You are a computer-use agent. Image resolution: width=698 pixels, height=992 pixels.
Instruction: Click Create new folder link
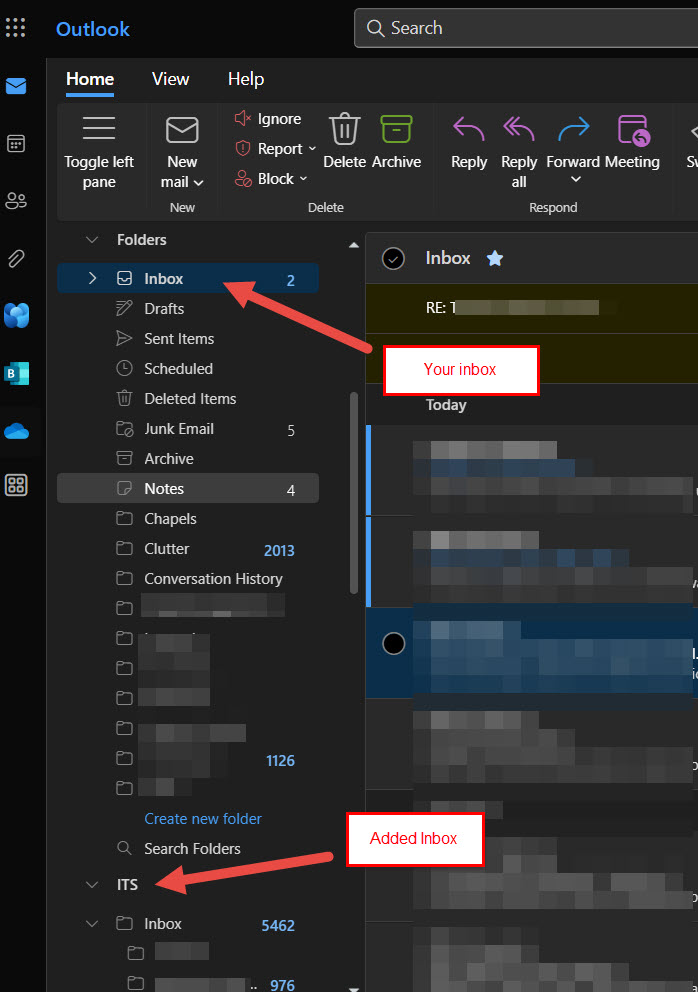point(203,819)
